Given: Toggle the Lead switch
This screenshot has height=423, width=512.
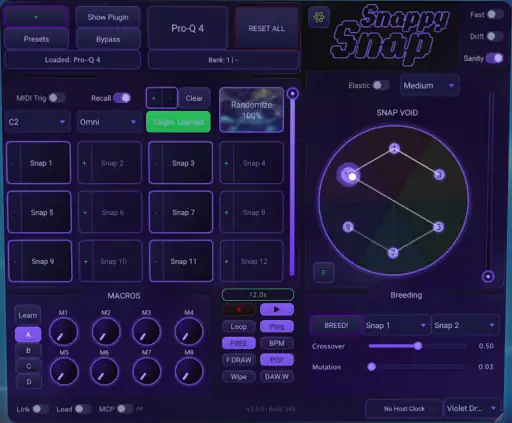Looking at the screenshot, I should 82,409.
